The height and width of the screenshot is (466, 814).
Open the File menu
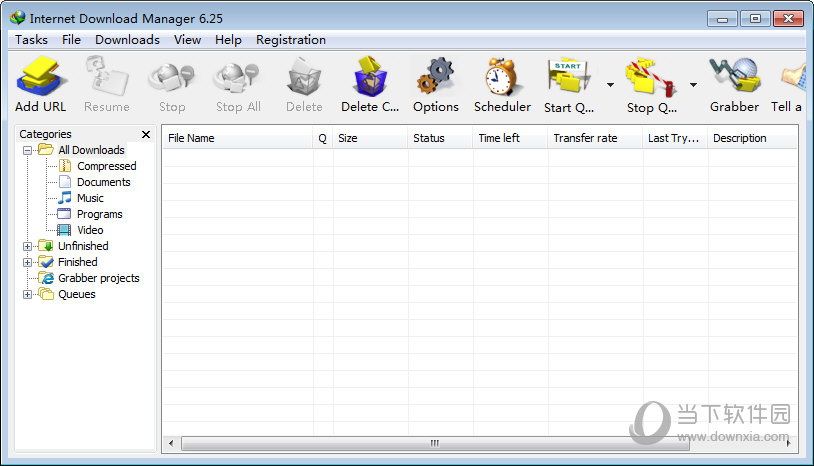pos(71,39)
